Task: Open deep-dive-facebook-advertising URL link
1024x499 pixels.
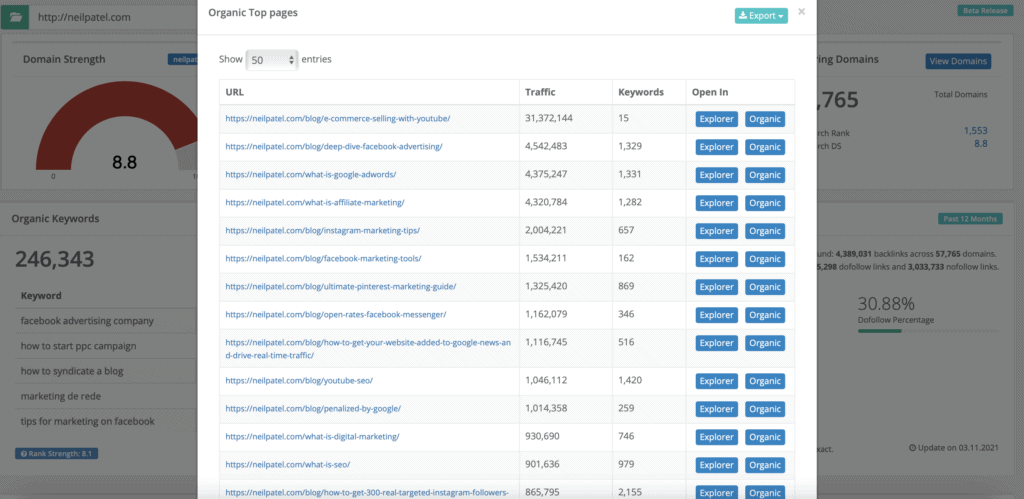Action: (x=334, y=147)
